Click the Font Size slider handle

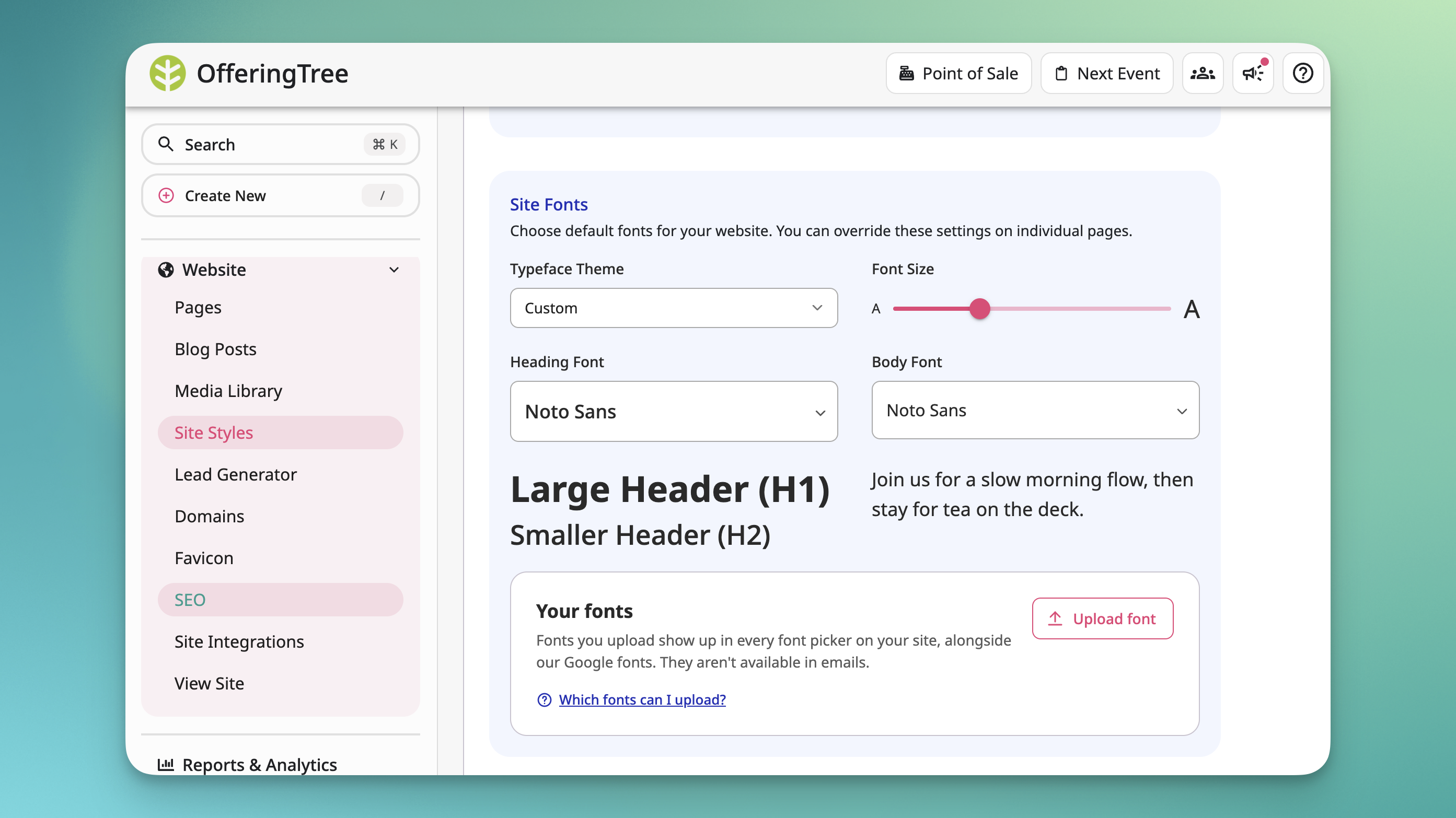click(980, 308)
